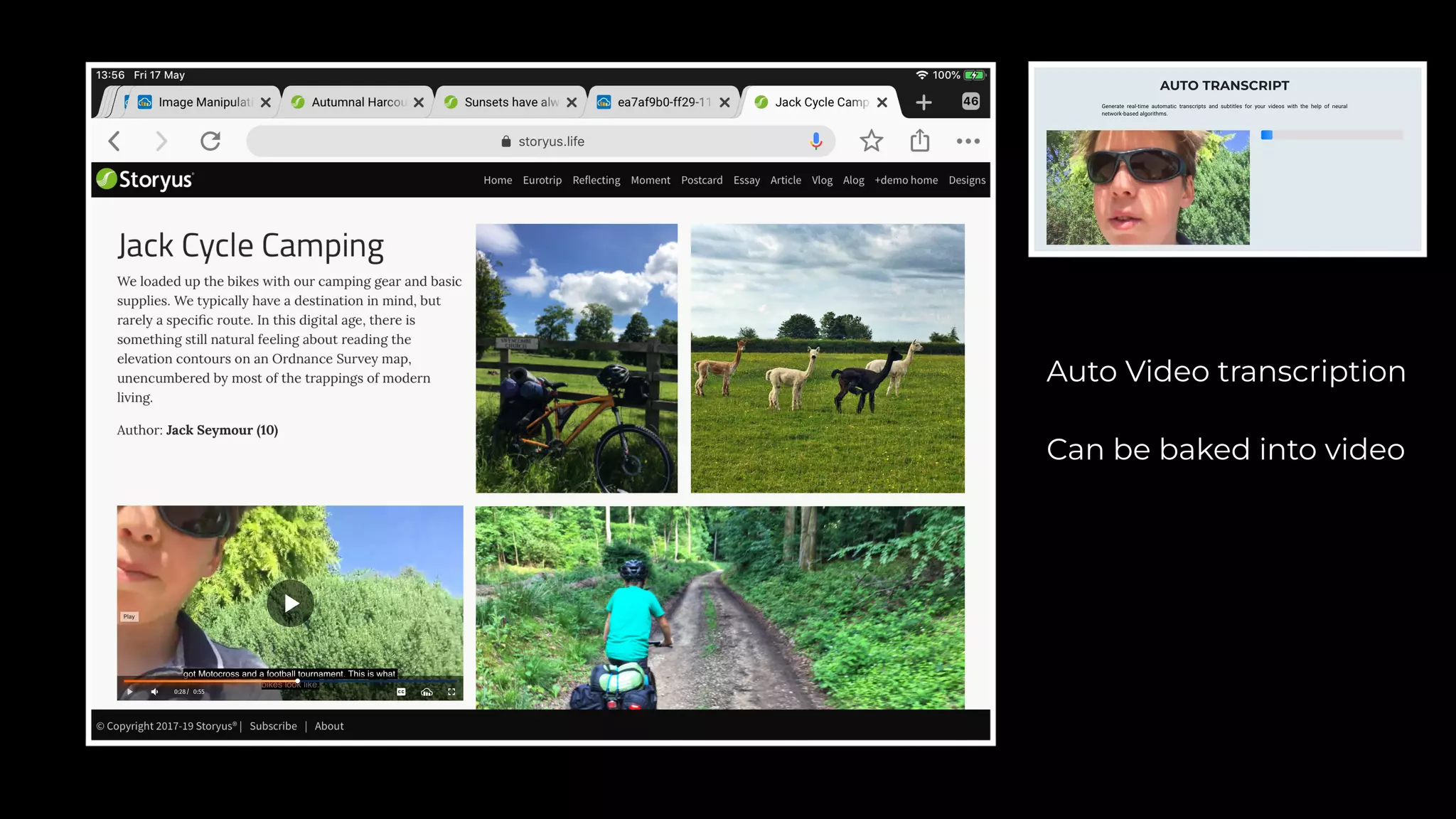Screen dimensions: 1456x819
Task: Click the Storyus logo
Action: tap(145, 179)
